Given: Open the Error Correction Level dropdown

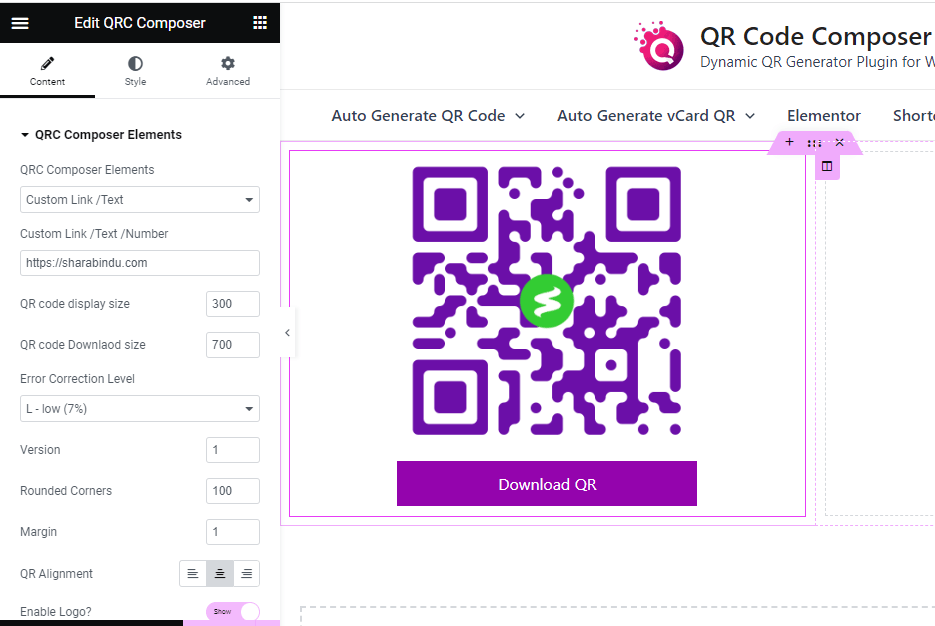Looking at the screenshot, I should pos(139,408).
